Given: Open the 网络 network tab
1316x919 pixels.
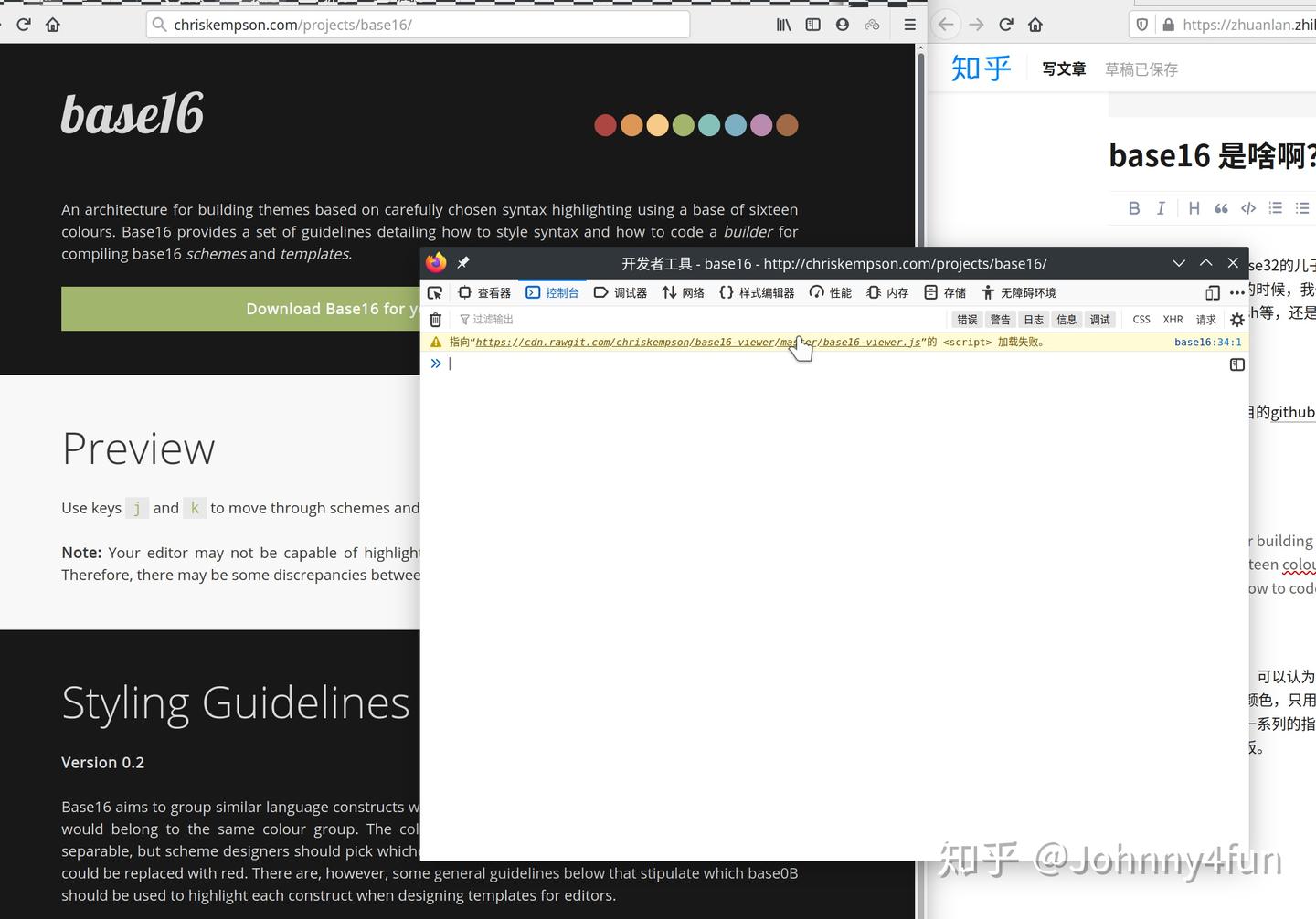Looking at the screenshot, I should click(684, 292).
